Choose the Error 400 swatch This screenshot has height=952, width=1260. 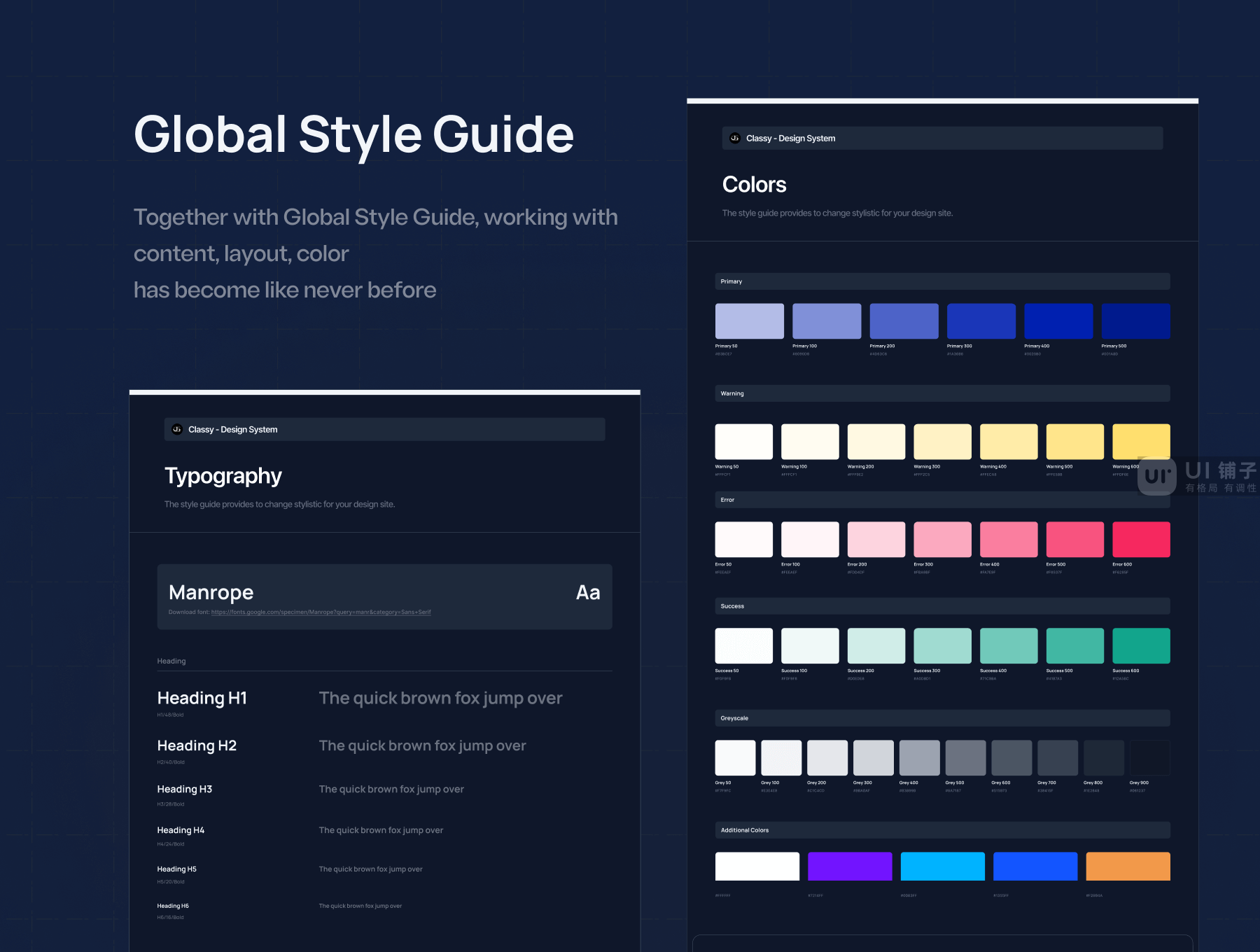(x=1009, y=540)
